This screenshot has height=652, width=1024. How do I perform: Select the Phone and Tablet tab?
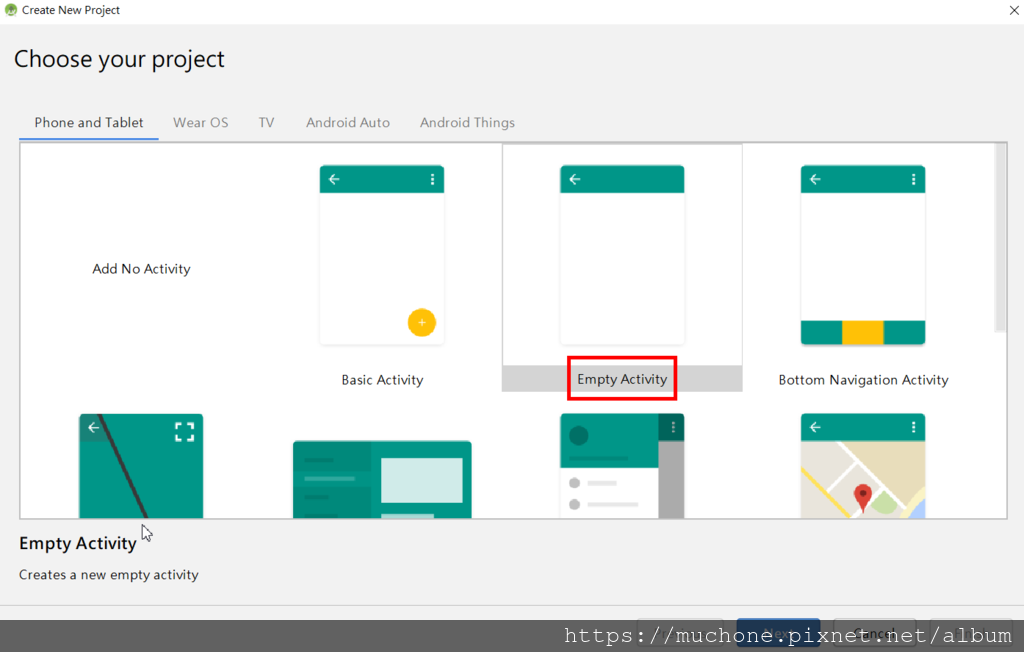click(88, 122)
